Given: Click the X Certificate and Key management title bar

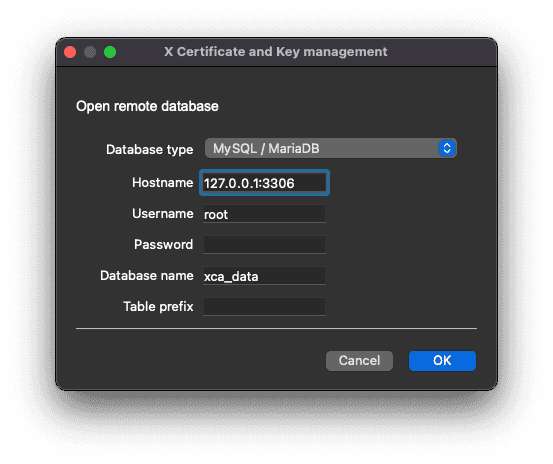Looking at the screenshot, I should pos(276,52).
